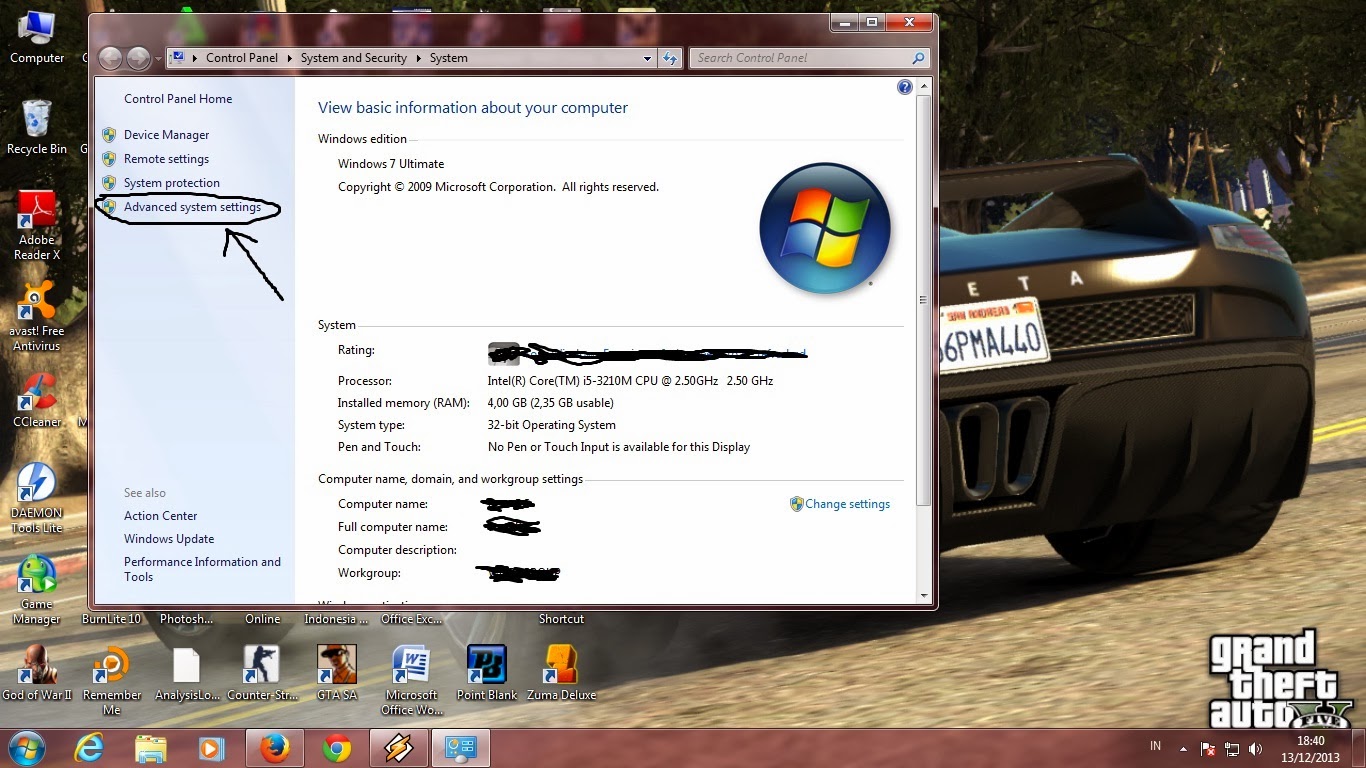Refresh the address bar location
This screenshot has height=768, width=1366.
click(x=670, y=58)
